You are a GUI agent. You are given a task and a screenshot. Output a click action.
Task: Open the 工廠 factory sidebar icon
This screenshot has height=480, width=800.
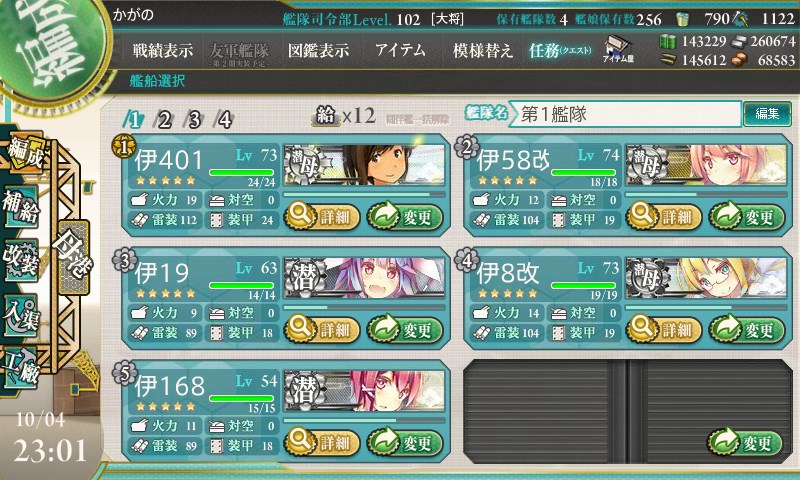[21, 368]
